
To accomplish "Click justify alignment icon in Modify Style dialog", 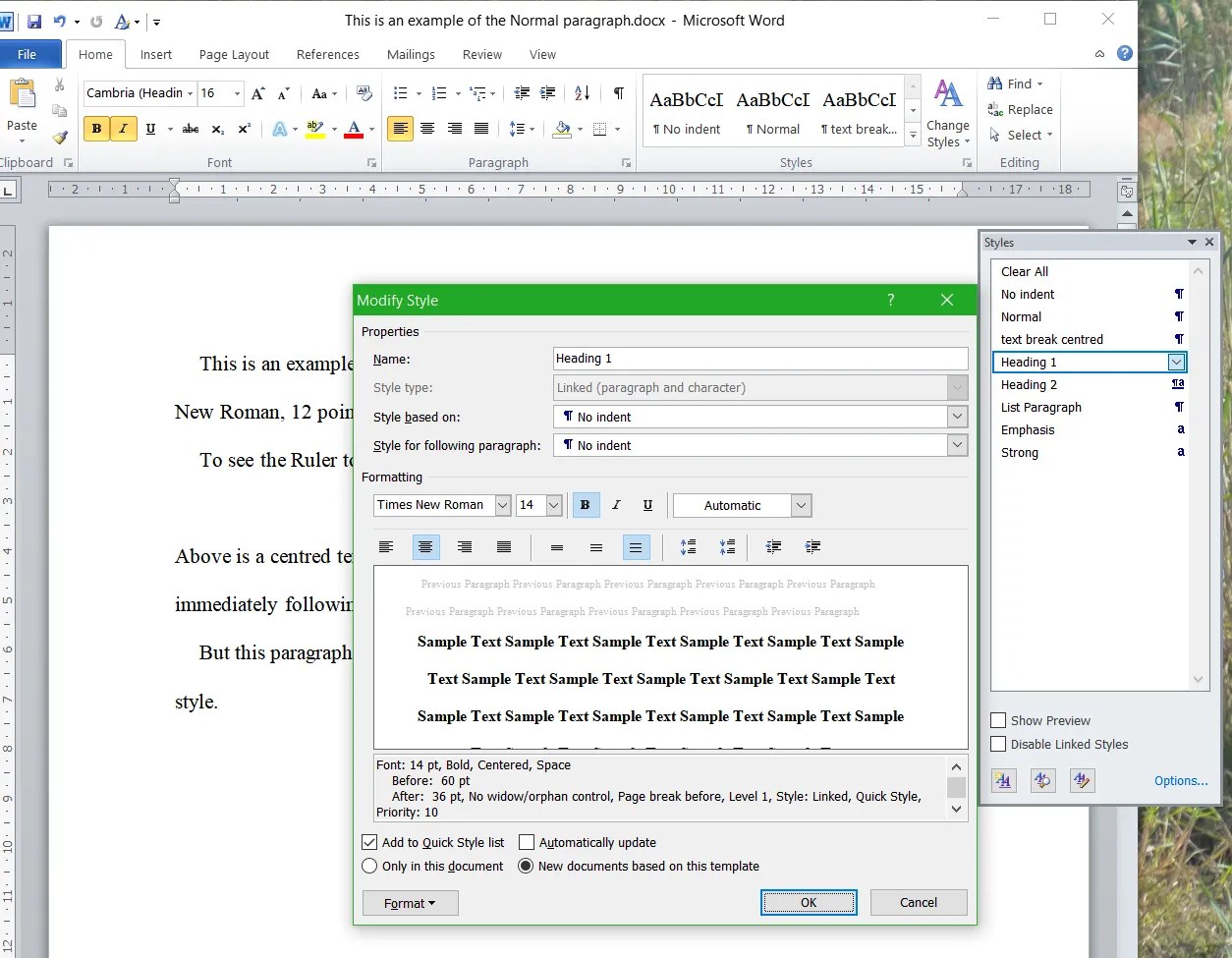I will (x=504, y=547).
